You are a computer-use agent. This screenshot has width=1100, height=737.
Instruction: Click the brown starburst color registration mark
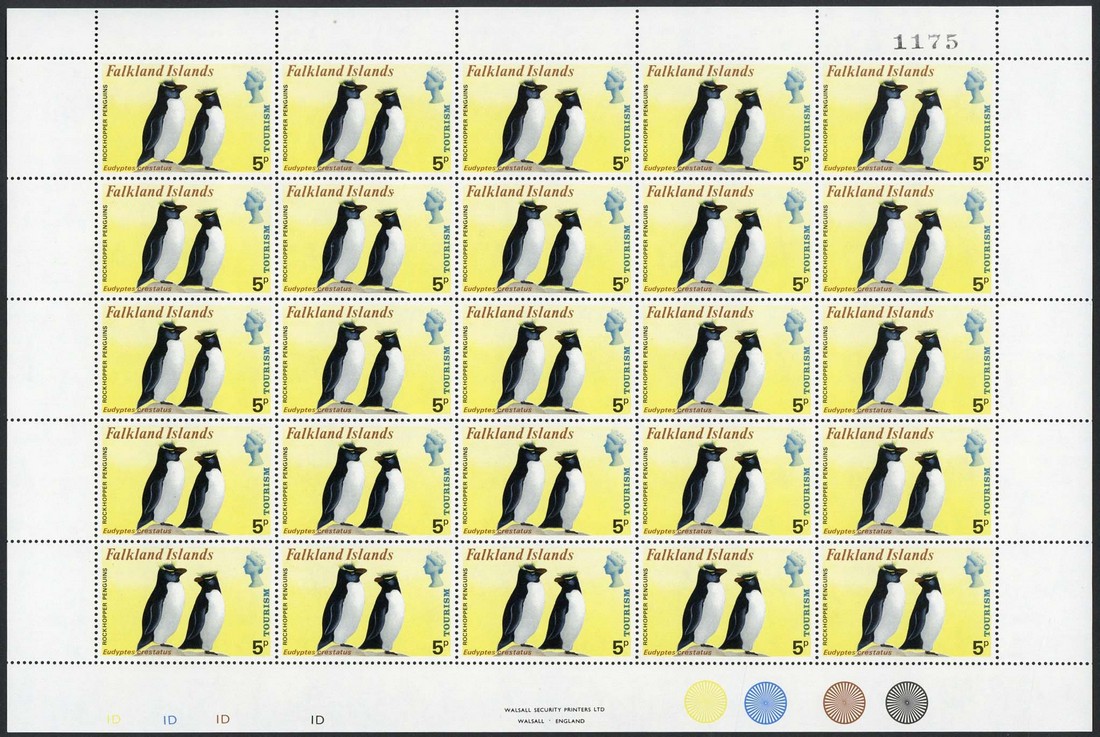(x=843, y=703)
